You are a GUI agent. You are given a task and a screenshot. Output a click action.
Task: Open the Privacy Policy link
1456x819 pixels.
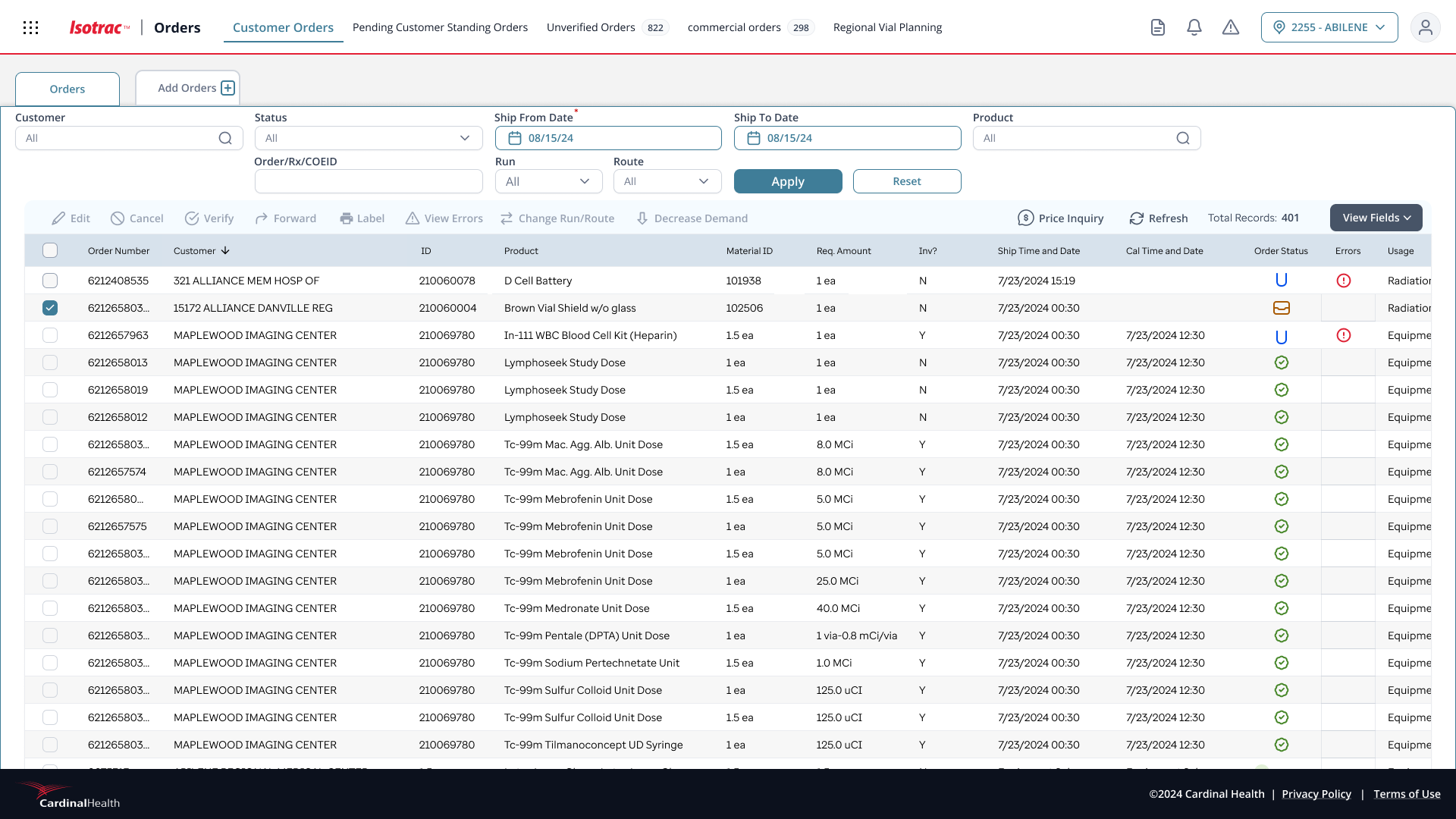pos(1316,794)
